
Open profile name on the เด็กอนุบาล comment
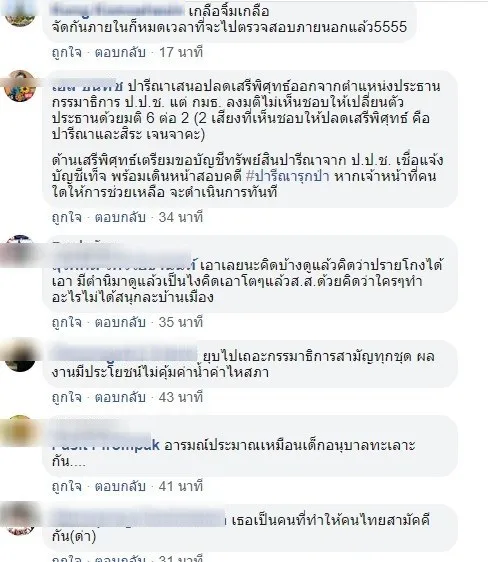[x=106, y=445]
